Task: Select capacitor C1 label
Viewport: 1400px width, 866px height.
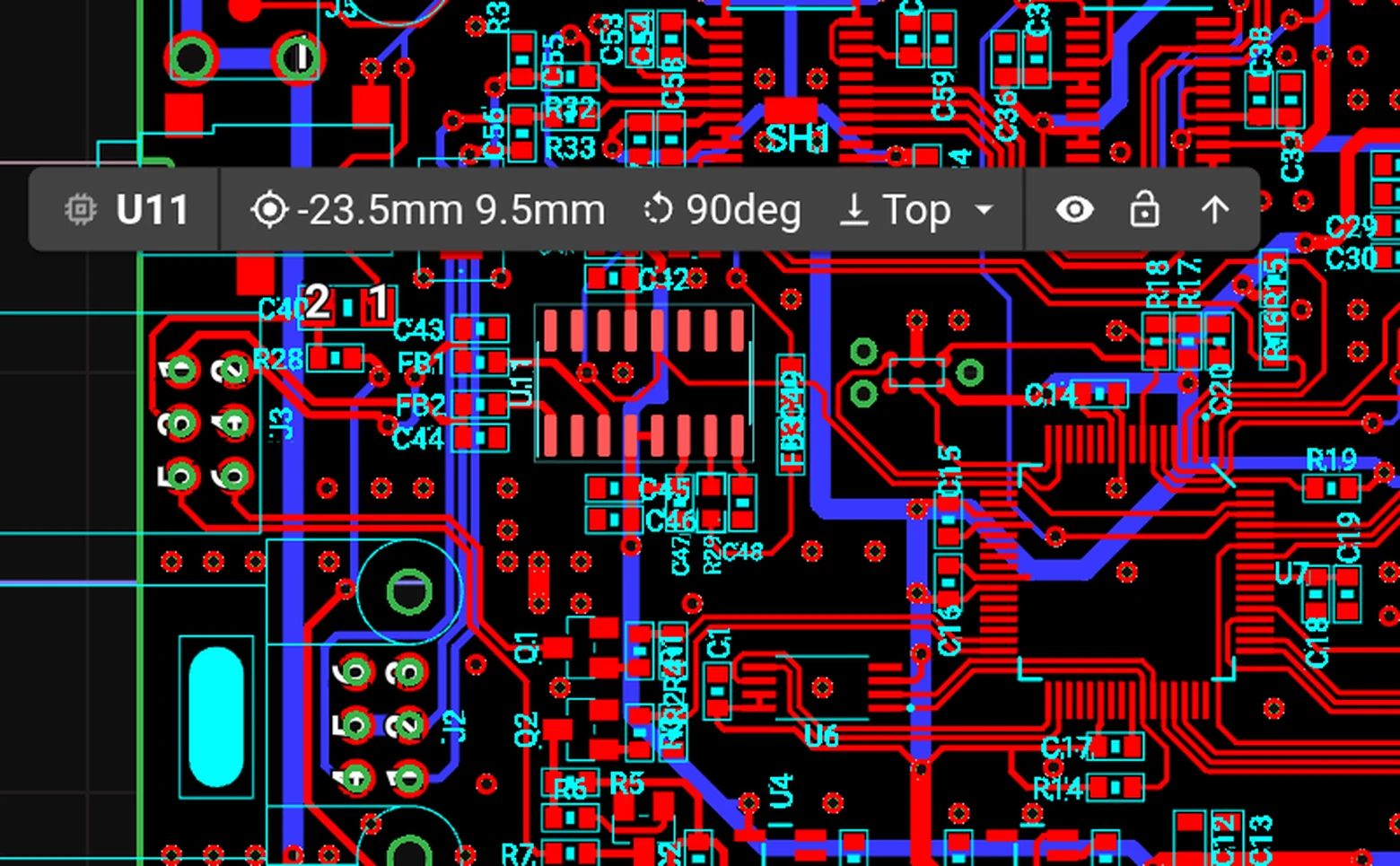Action: click(720, 643)
